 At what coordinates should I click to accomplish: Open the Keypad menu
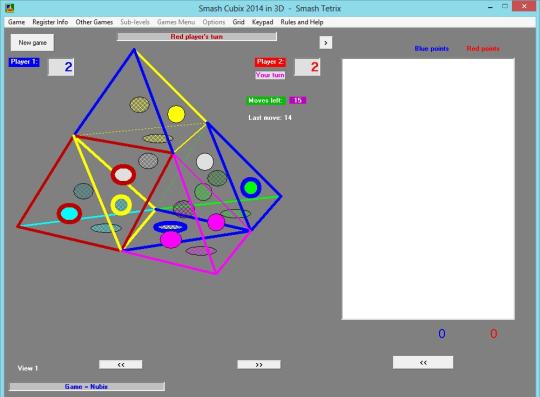(262, 22)
